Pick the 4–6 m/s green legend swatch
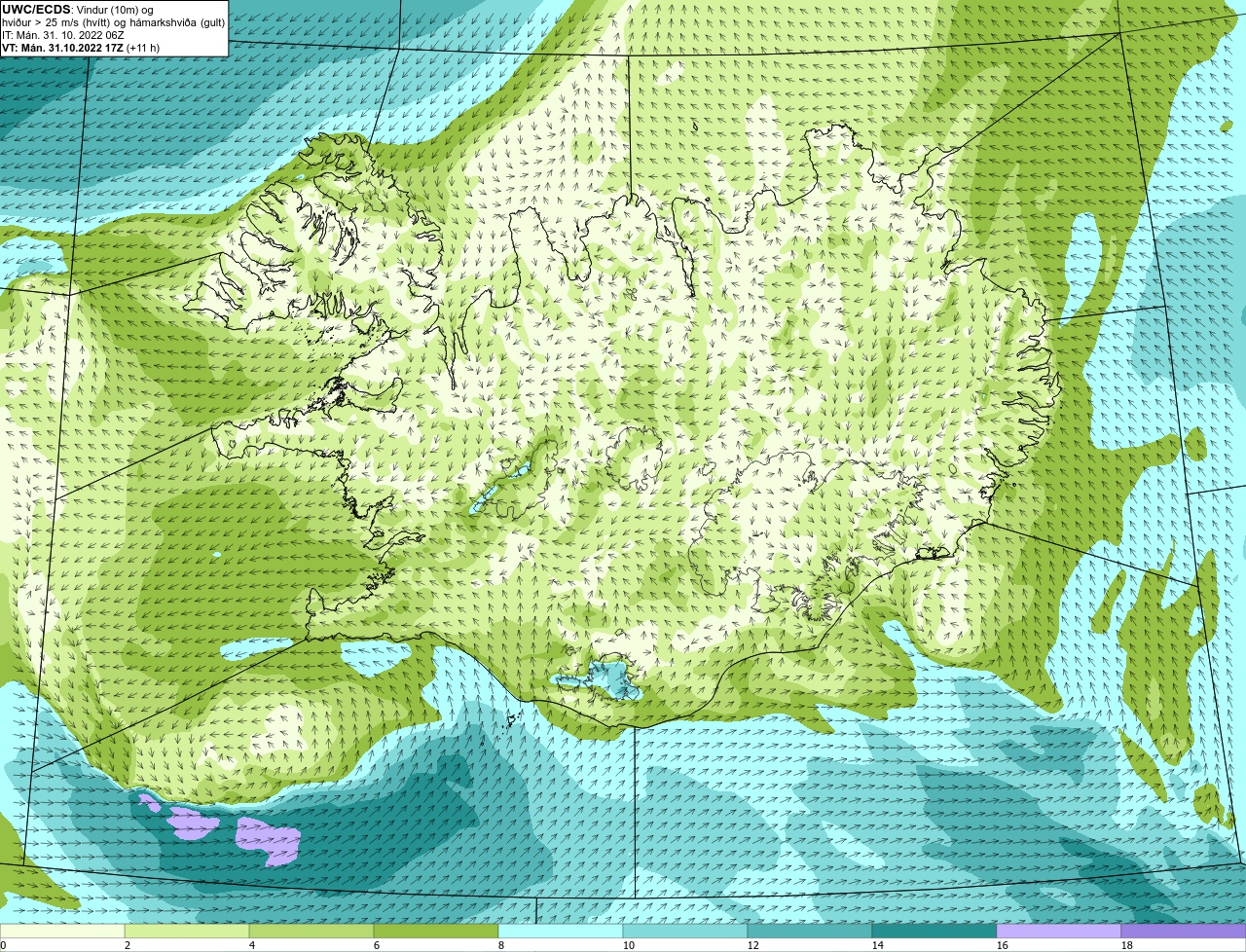Viewport: 1246px width, 952px height. [311, 931]
